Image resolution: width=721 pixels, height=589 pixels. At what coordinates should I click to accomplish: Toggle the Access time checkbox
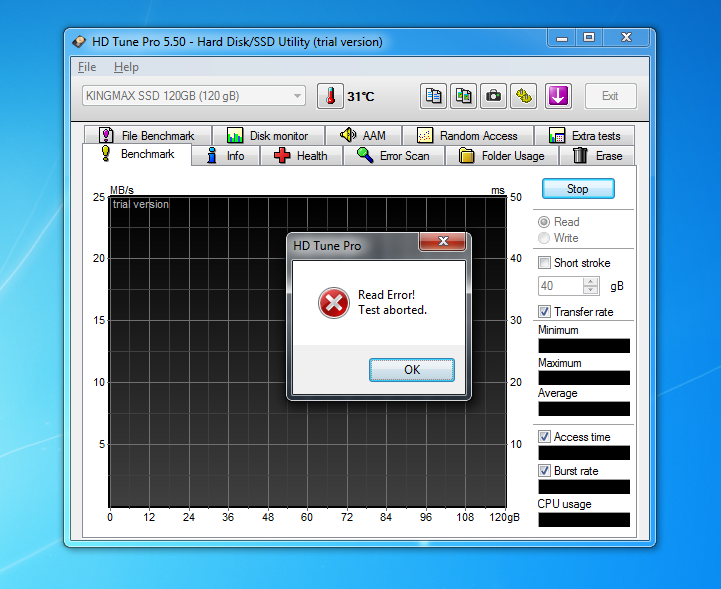pos(544,436)
